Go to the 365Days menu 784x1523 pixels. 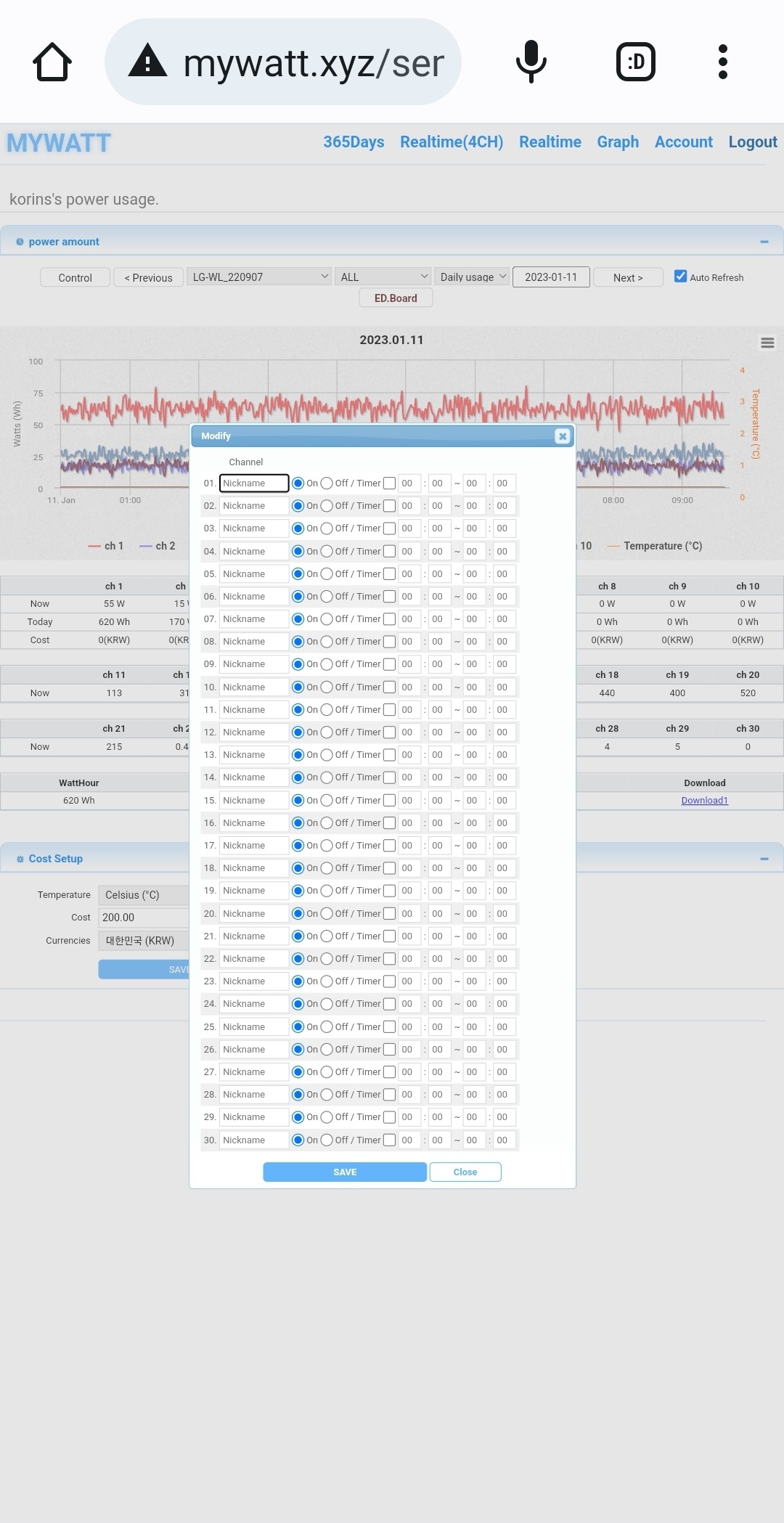tap(354, 142)
